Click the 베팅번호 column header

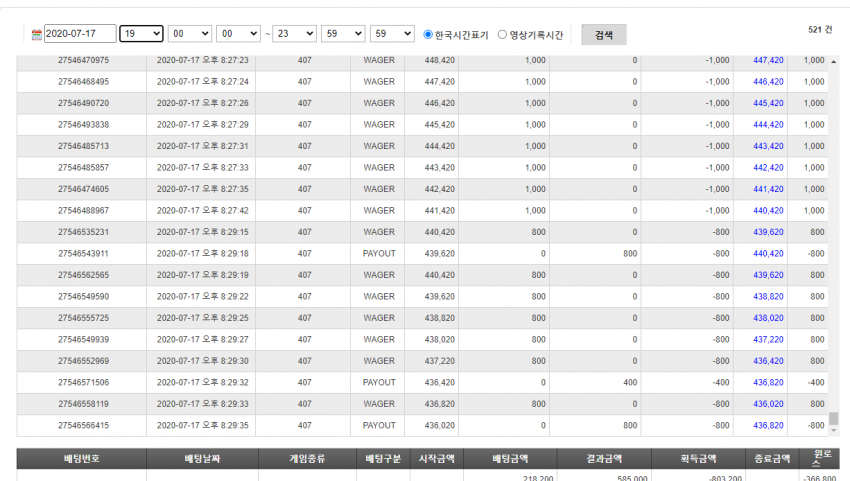(82, 459)
